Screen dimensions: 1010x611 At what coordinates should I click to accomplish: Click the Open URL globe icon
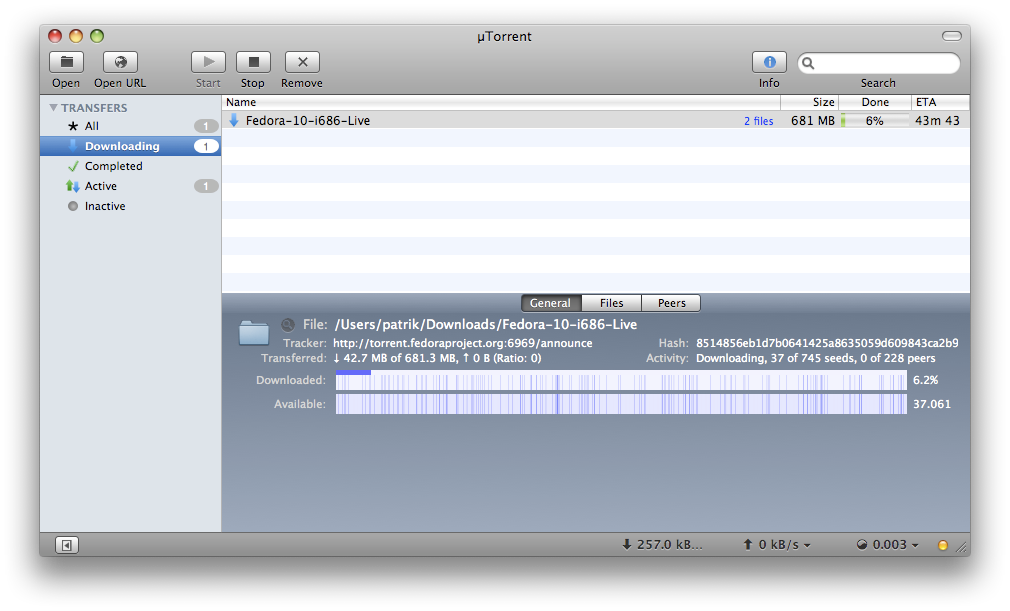pos(120,62)
